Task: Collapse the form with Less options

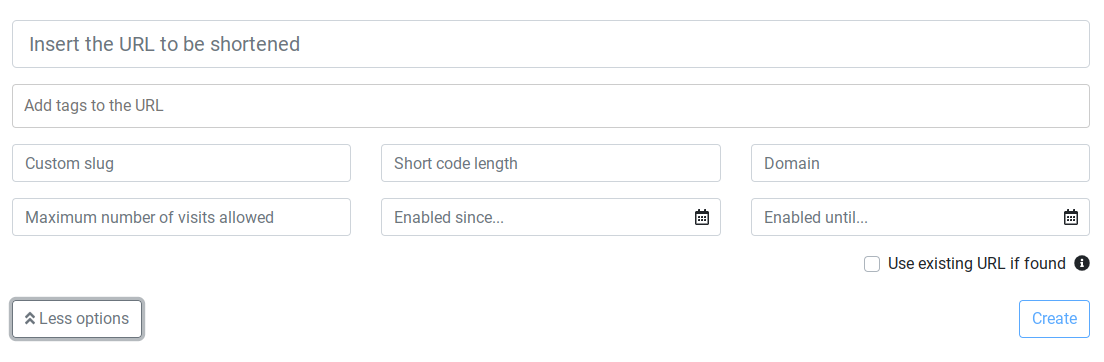Action: pyautogui.click(x=77, y=319)
